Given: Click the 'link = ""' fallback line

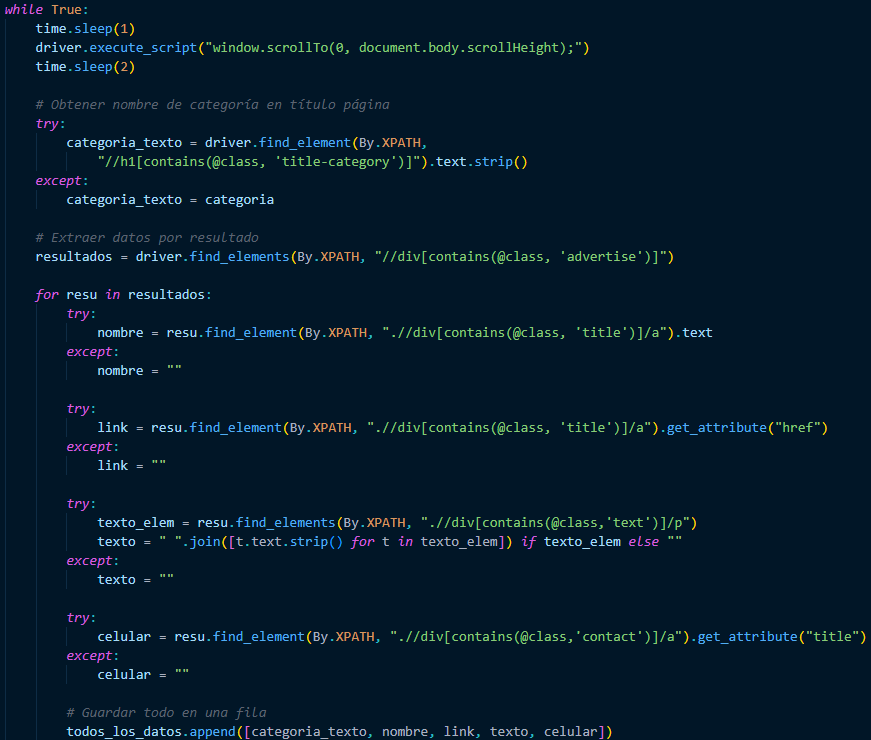Looking at the screenshot, I should point(132,466).
